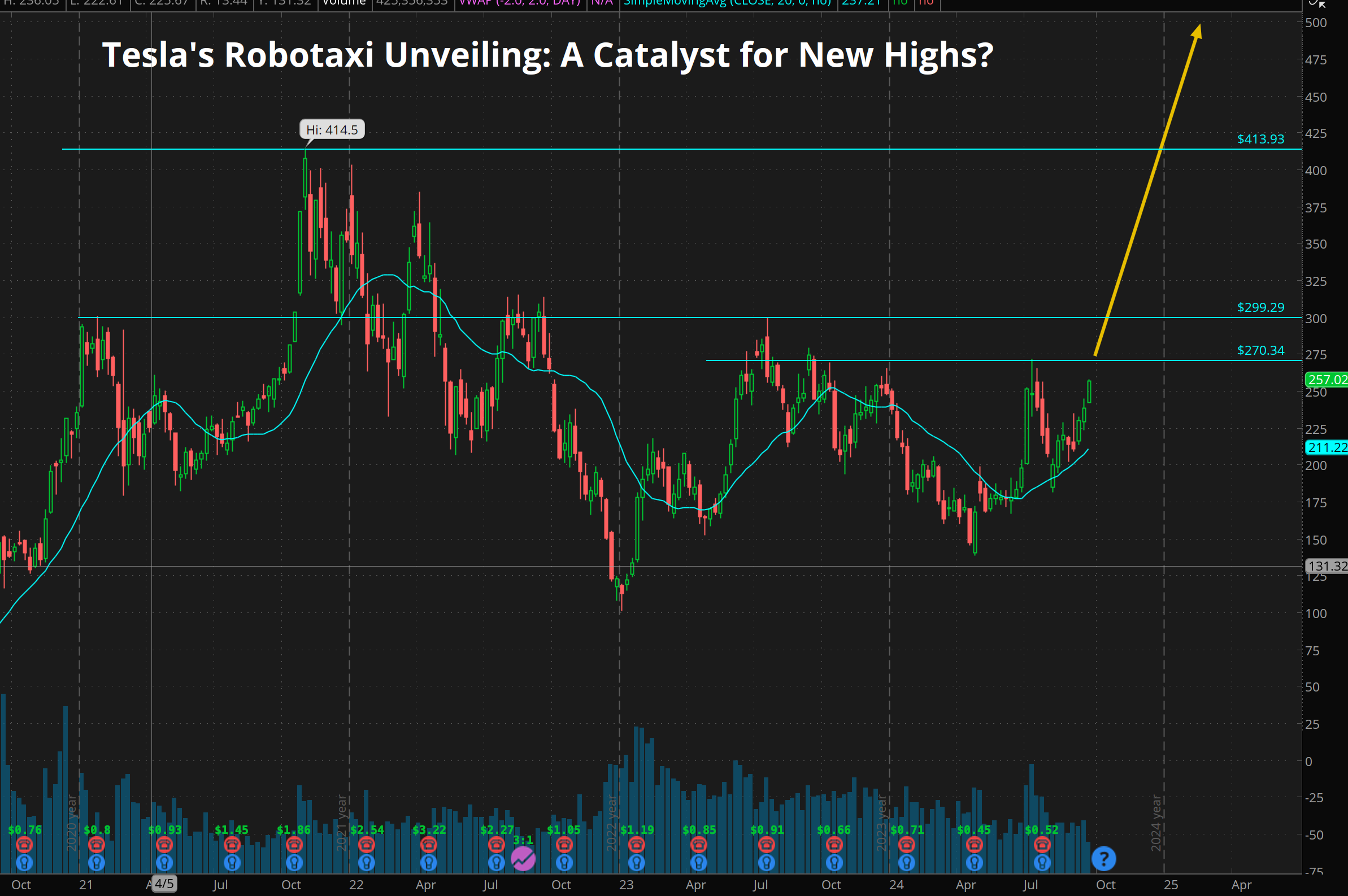Image resolution: width=1348 pixels, height=896 pixels.
Task: Click blue lightbulb icon below $2.54 earnings
Action: 366,862
